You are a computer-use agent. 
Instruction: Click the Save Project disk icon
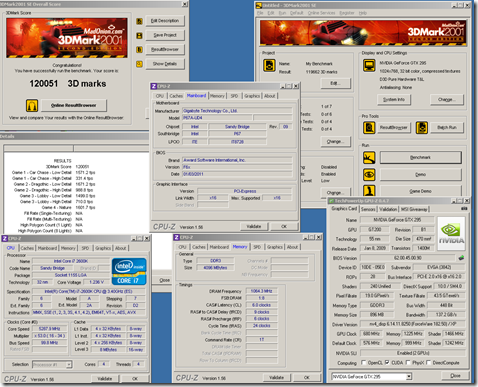pyautogui.click(x=139, y=35)
